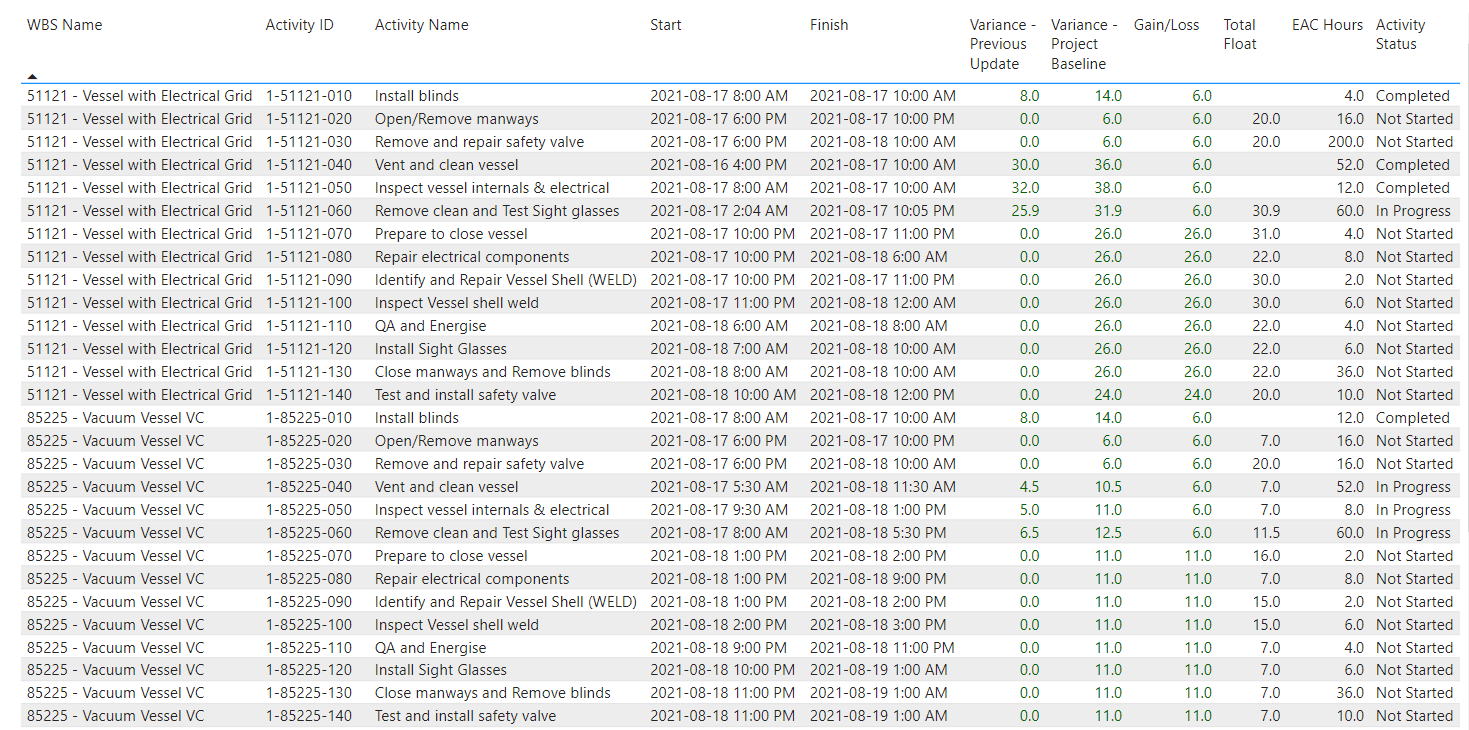Click the 2021-08-17 2:04 AM start date
This screenshot has height=730, width=1469.
pyautogui.click(x=718, y=211)
